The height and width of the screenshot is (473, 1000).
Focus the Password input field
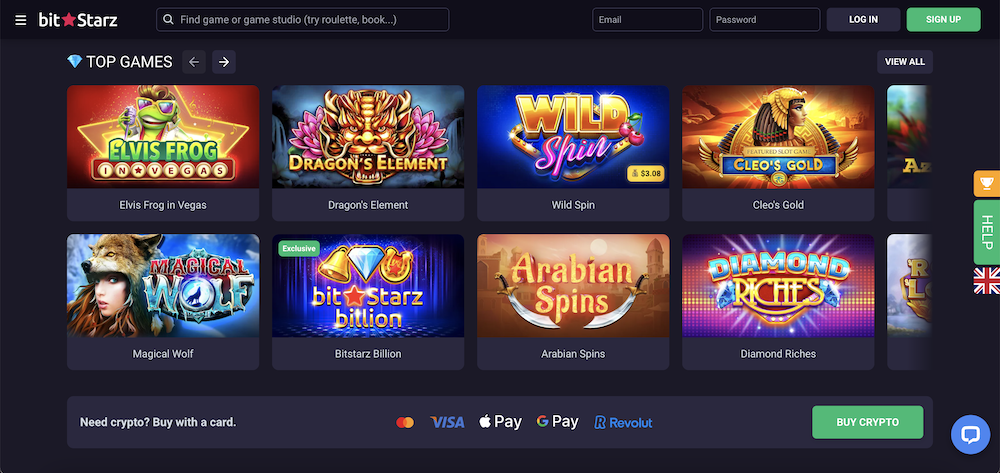[x=764, y=20]
